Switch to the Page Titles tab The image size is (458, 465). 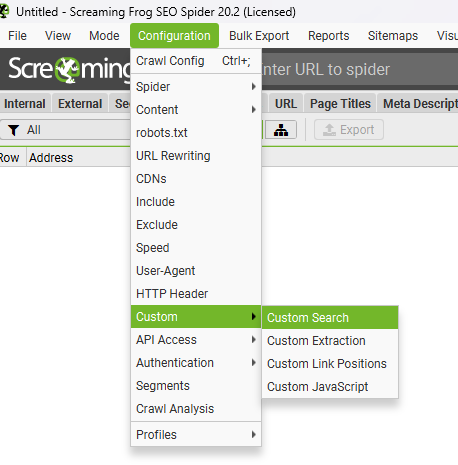[x=340, y=104]
